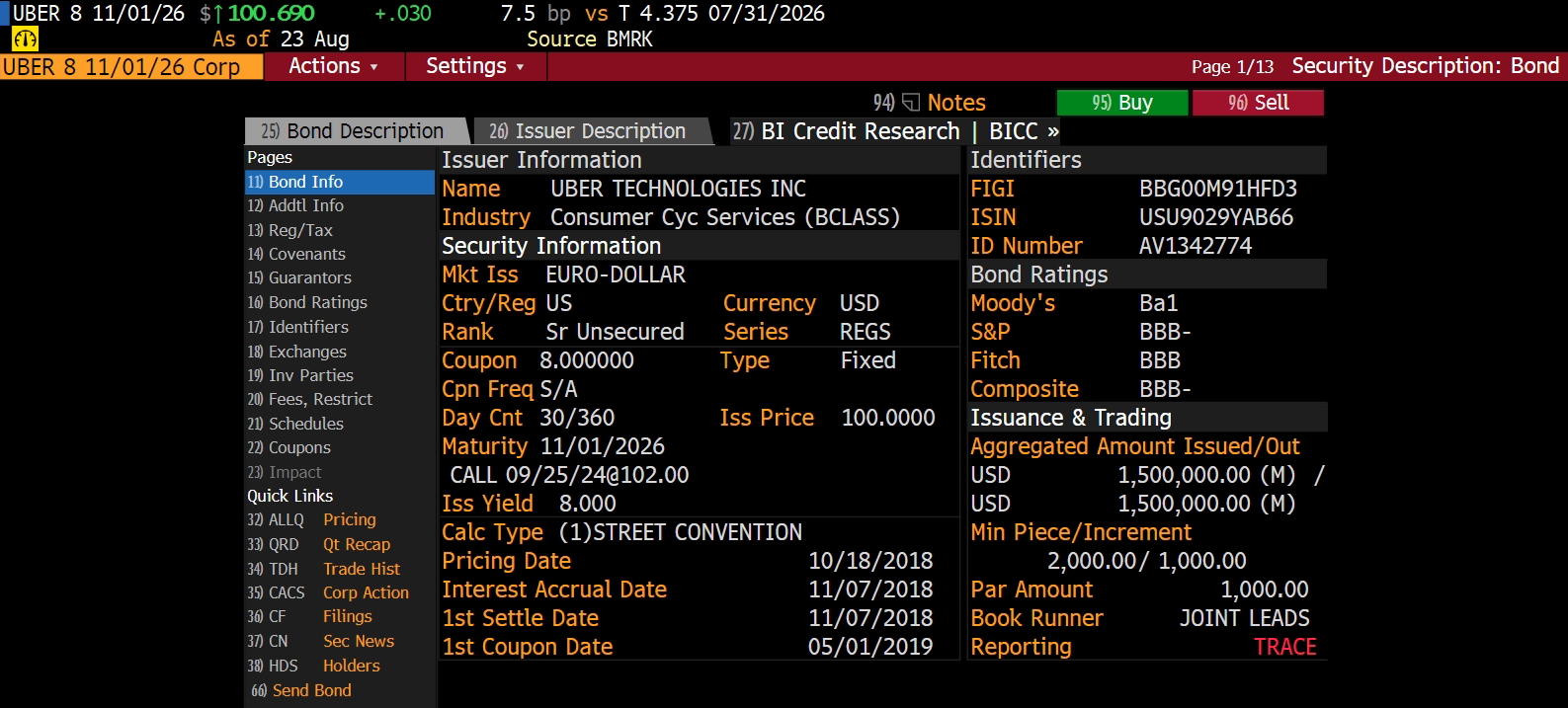Click the Iss Yield value 8.000
Screen dimensions: 1568x708
(588, 504)
